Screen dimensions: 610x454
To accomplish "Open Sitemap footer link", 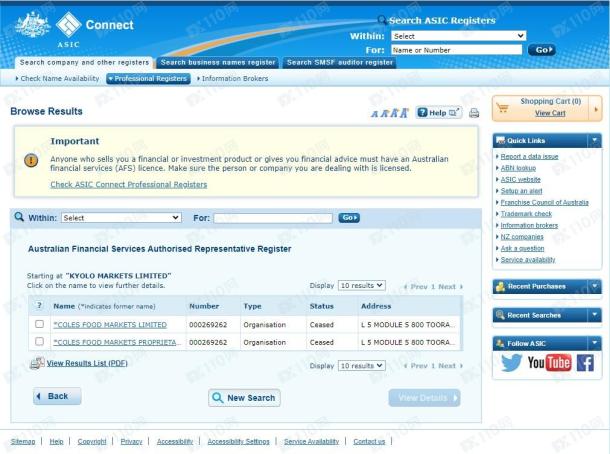I will [23, 441].
